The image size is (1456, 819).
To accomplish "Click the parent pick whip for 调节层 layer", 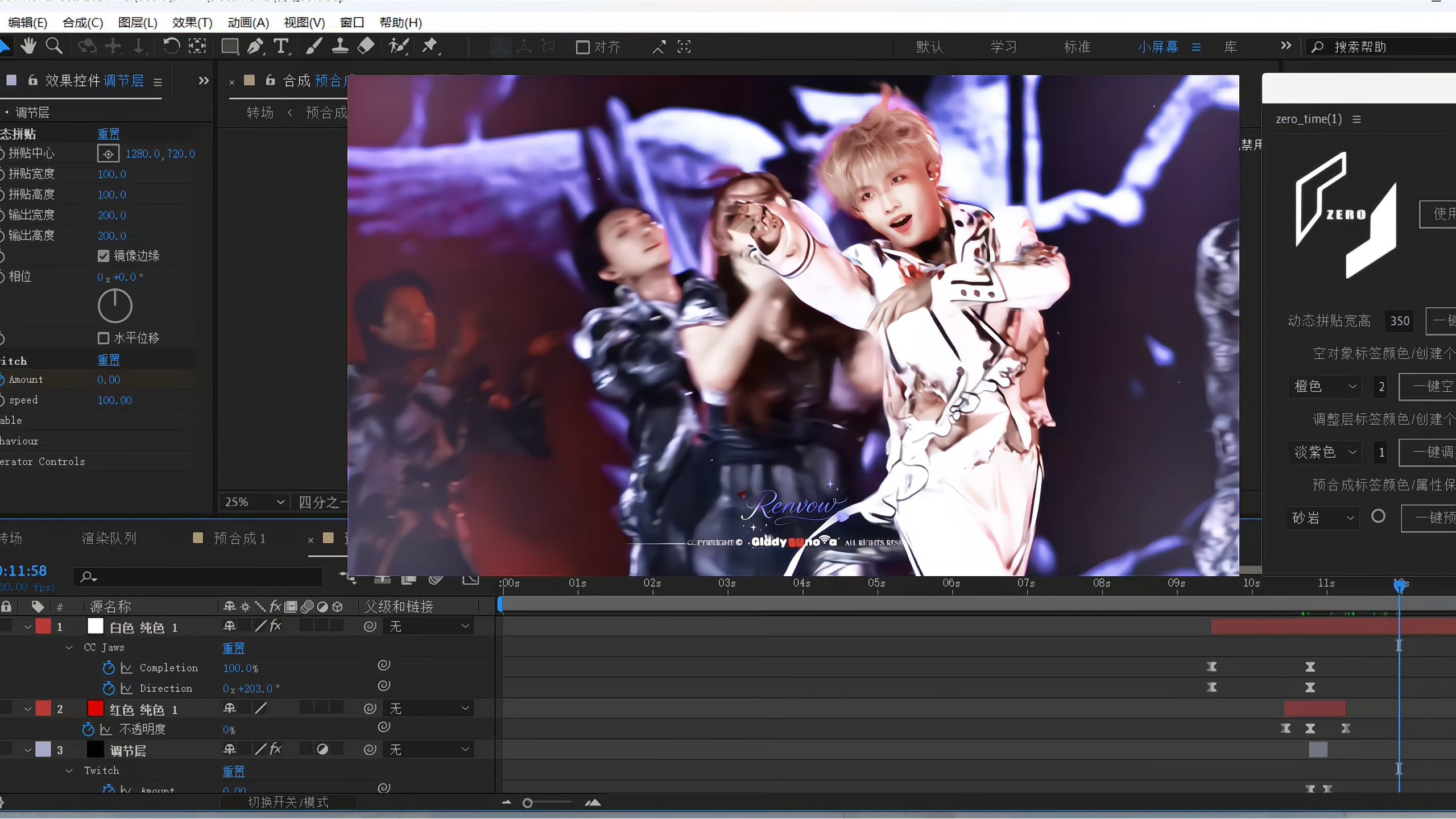I will click(x=370, y=750).
